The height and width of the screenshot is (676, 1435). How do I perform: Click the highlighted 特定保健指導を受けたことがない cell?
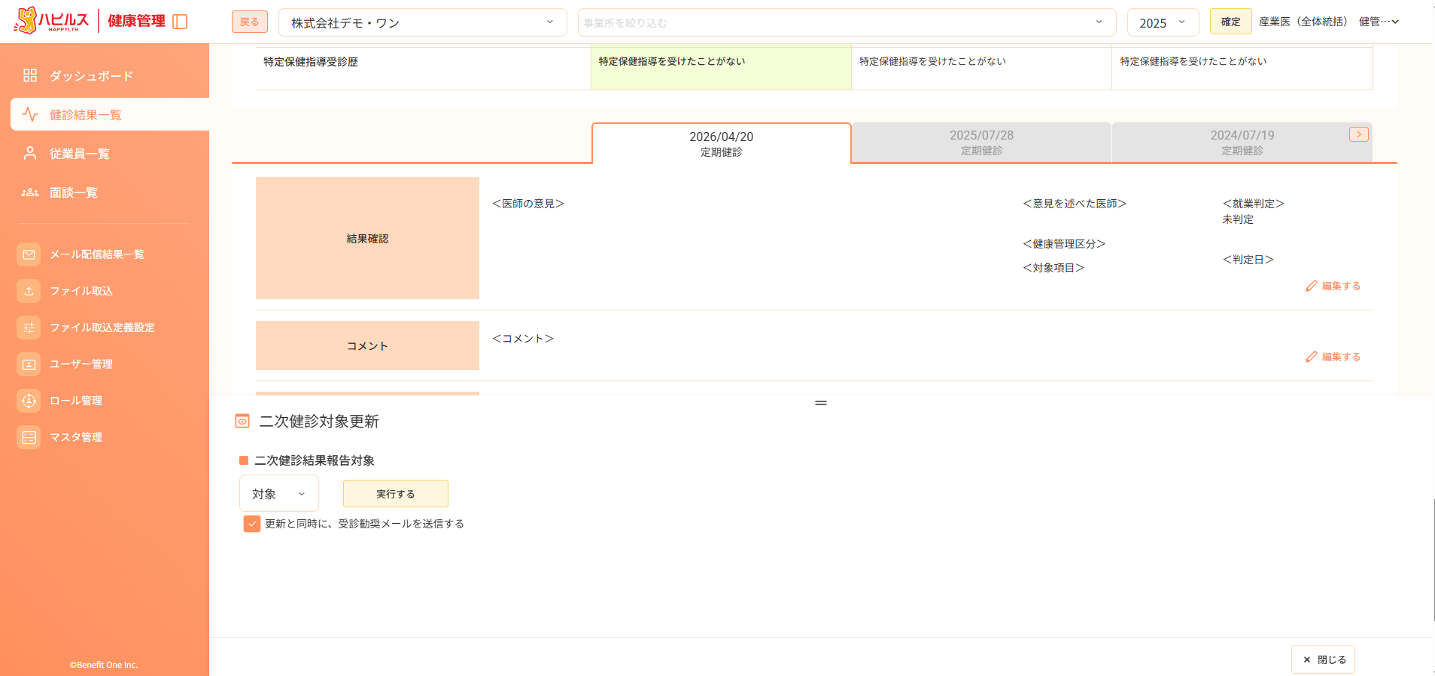[721, 68]
